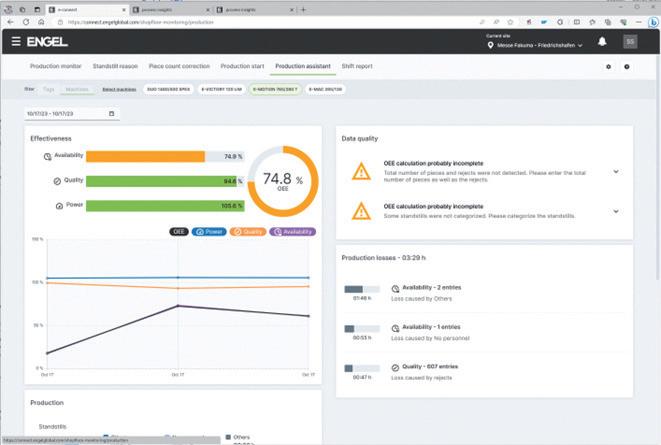Open the gear settings icon beside Shift report

point(608,67)
